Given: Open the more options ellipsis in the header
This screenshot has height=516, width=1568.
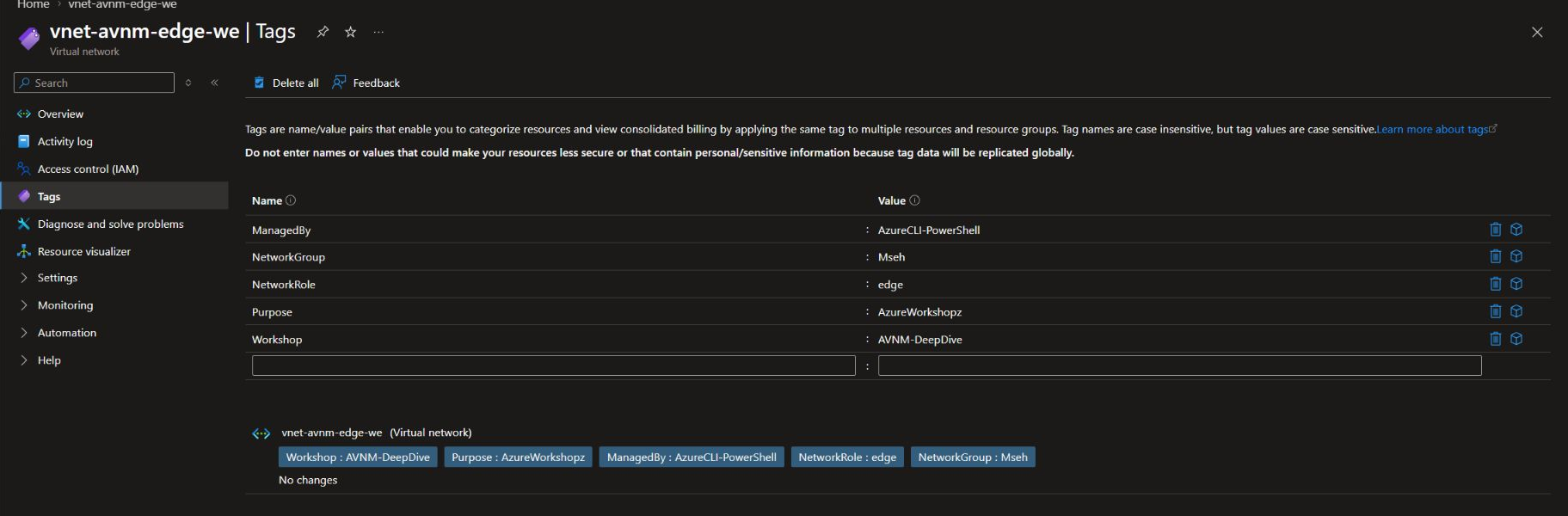Looking at the screenshot, I should pos(378,32).
